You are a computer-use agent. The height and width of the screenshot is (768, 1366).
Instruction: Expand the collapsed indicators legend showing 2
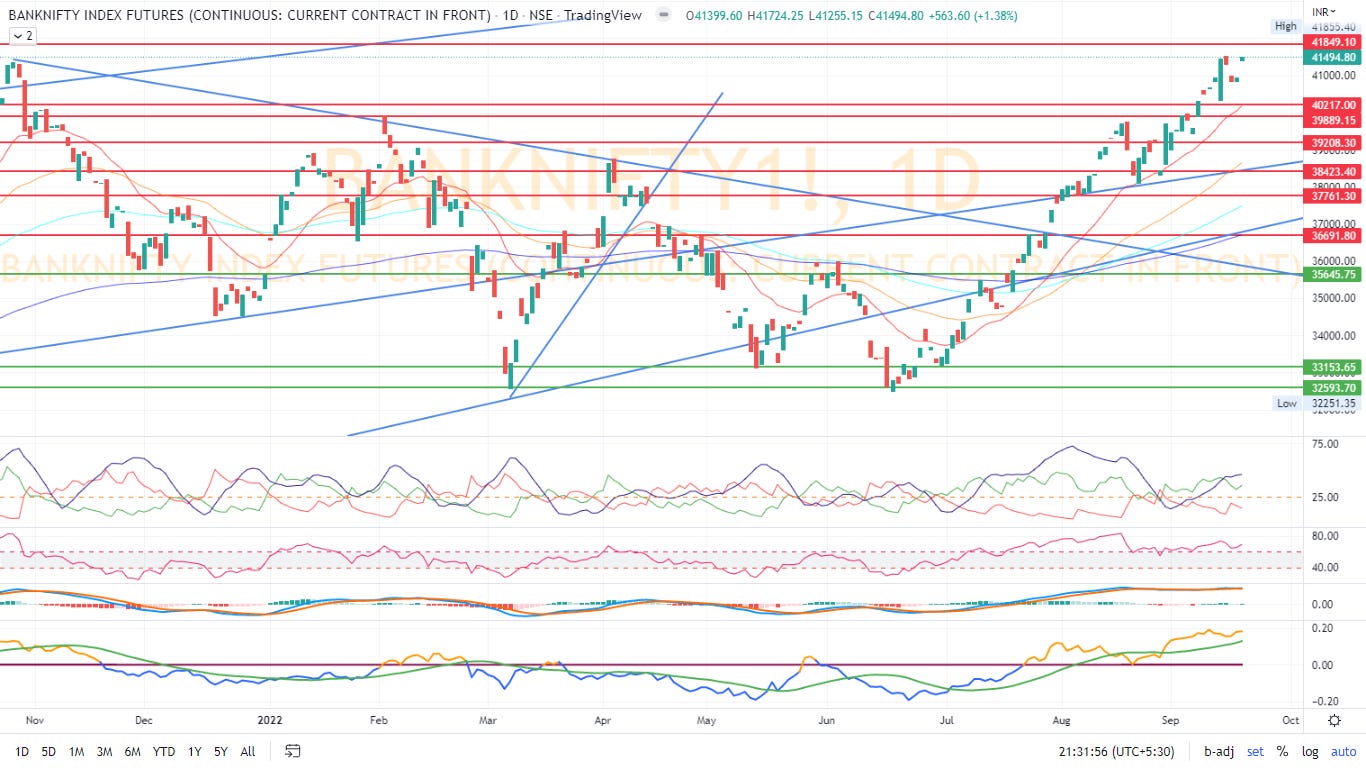click(x=22, y=35)
